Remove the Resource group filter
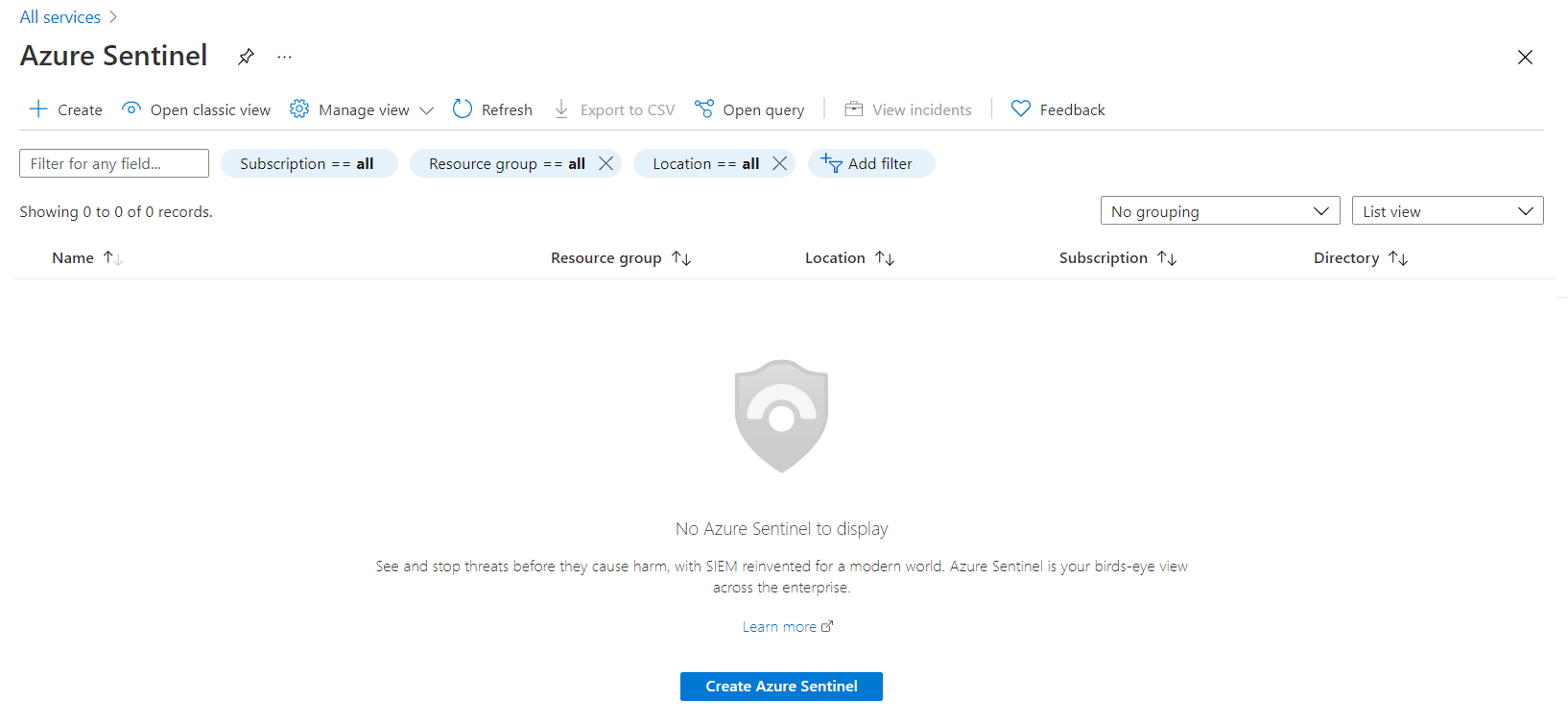The height and width of the screenshot is (724, 1568). 606,163
